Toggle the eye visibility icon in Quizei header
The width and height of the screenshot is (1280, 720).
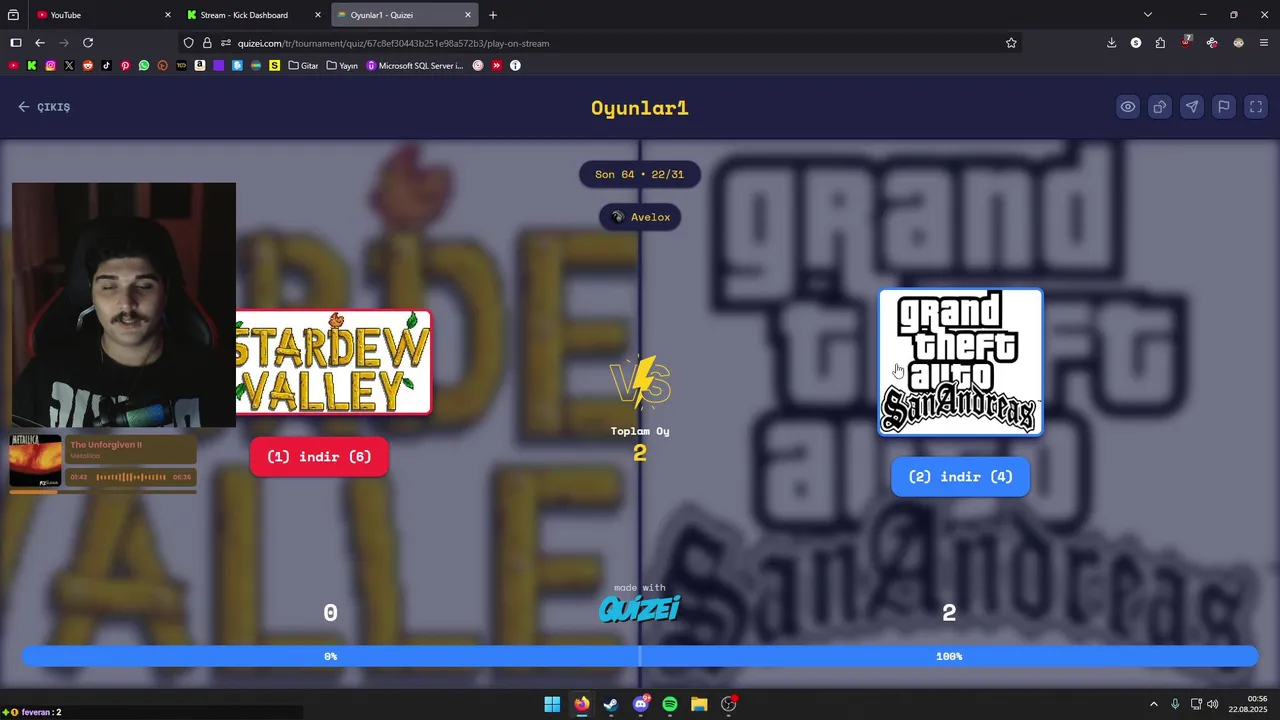(1127, 107)
